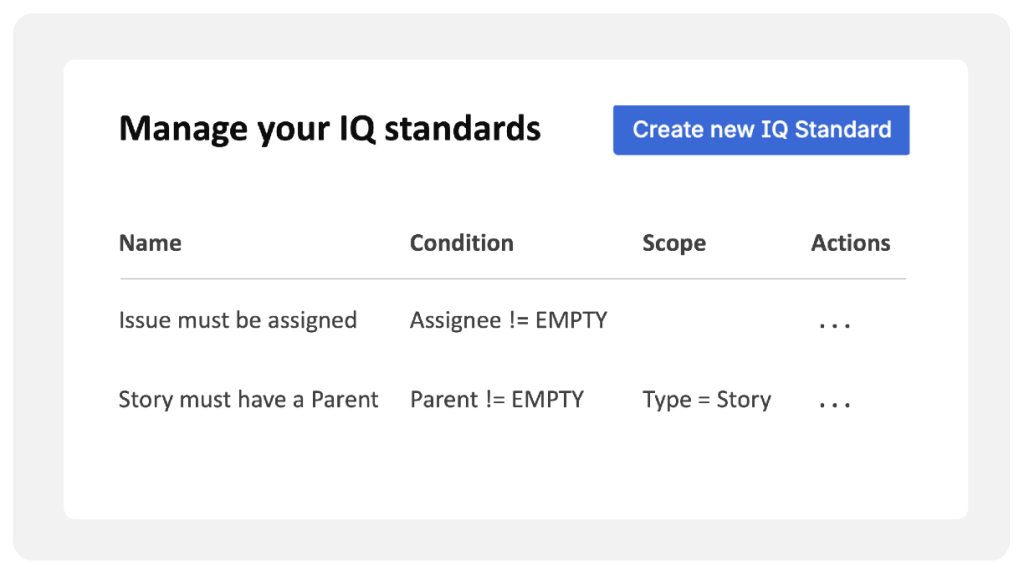Click the gray background outside the white card
This screenshot has height=567, width=1024.
point(36,300)
